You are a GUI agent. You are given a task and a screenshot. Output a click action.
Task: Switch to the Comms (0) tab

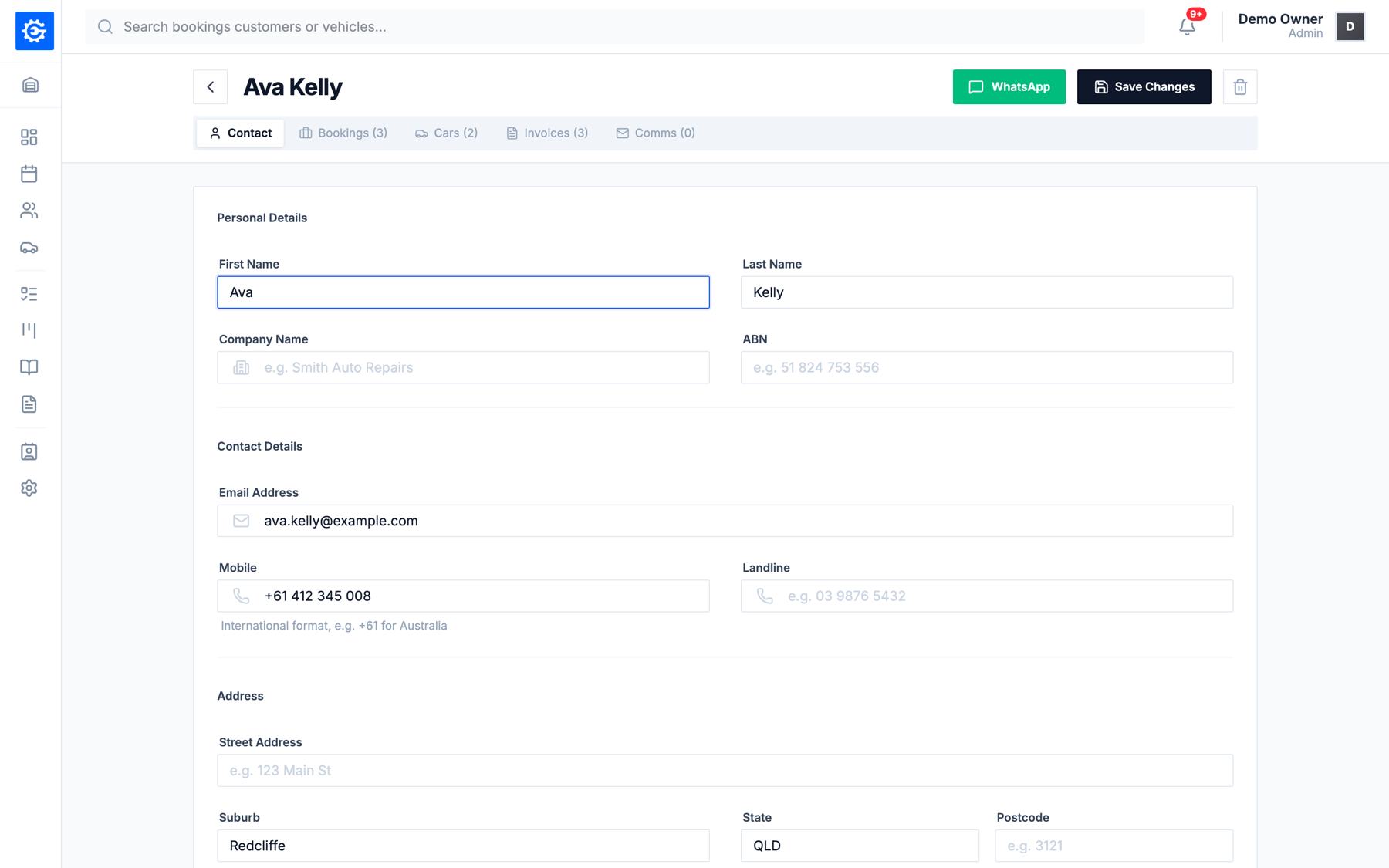(x=656, y=133)
